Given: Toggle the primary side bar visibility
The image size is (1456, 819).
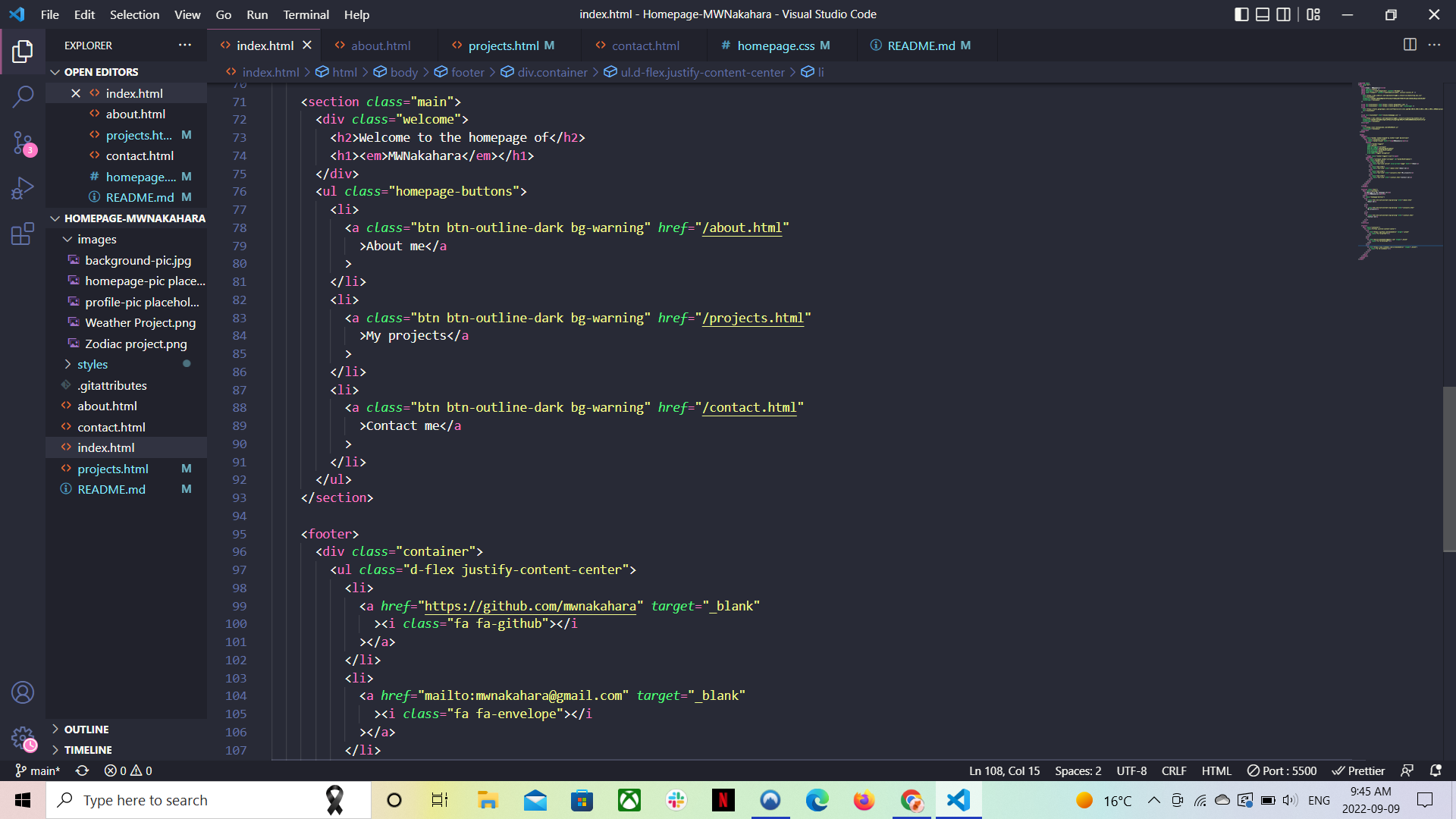Looking at the screenshot, I should [x=1241, y=14].
